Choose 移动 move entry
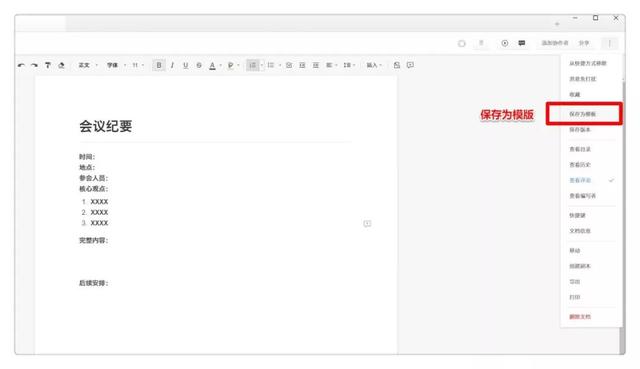This screenshot has height=369, width=640. (x=575, y=250)
